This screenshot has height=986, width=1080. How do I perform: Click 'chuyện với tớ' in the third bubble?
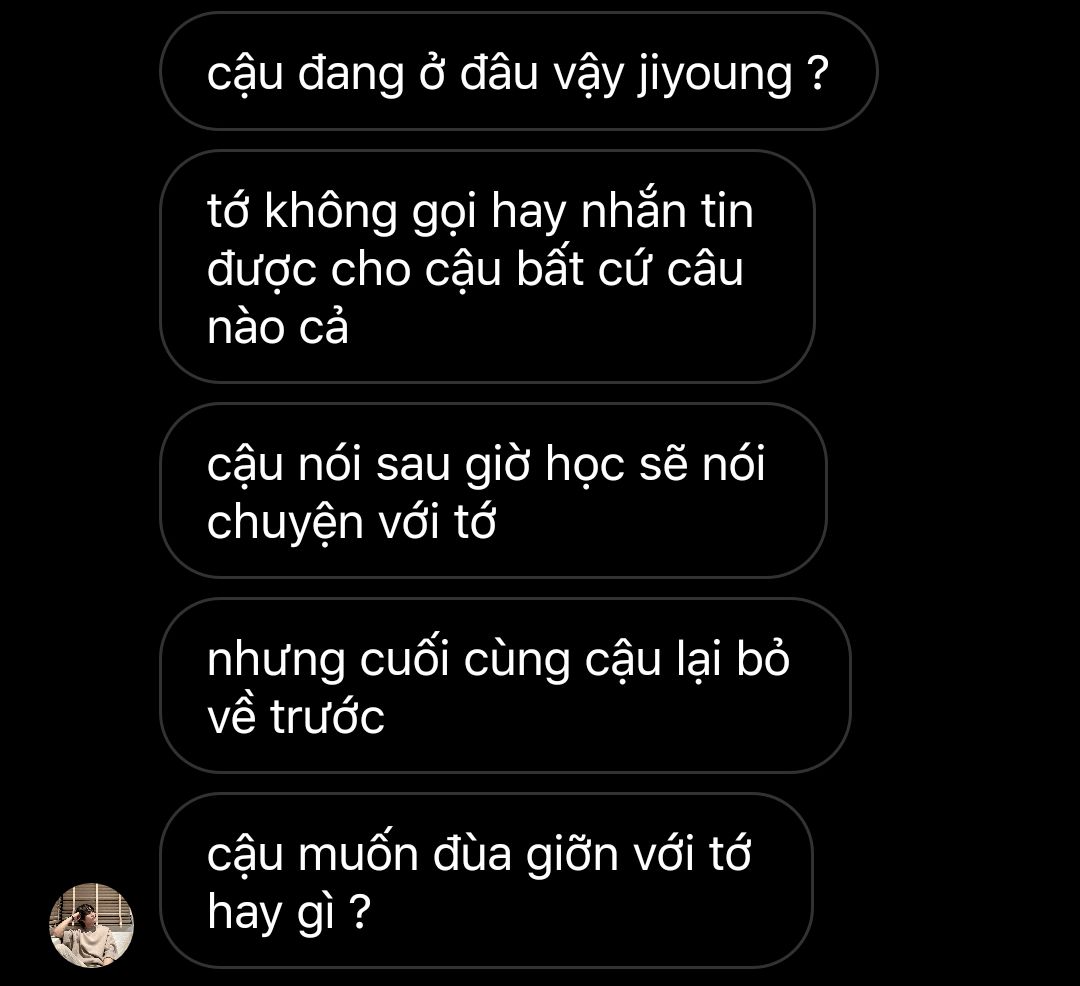(x=351, y=523)
